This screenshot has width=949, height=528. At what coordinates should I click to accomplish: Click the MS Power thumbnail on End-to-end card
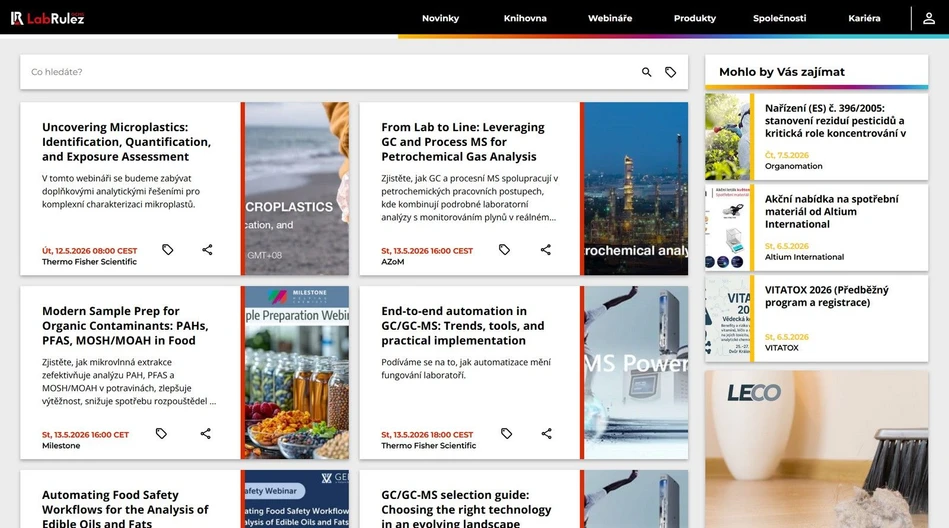point(636,372)
